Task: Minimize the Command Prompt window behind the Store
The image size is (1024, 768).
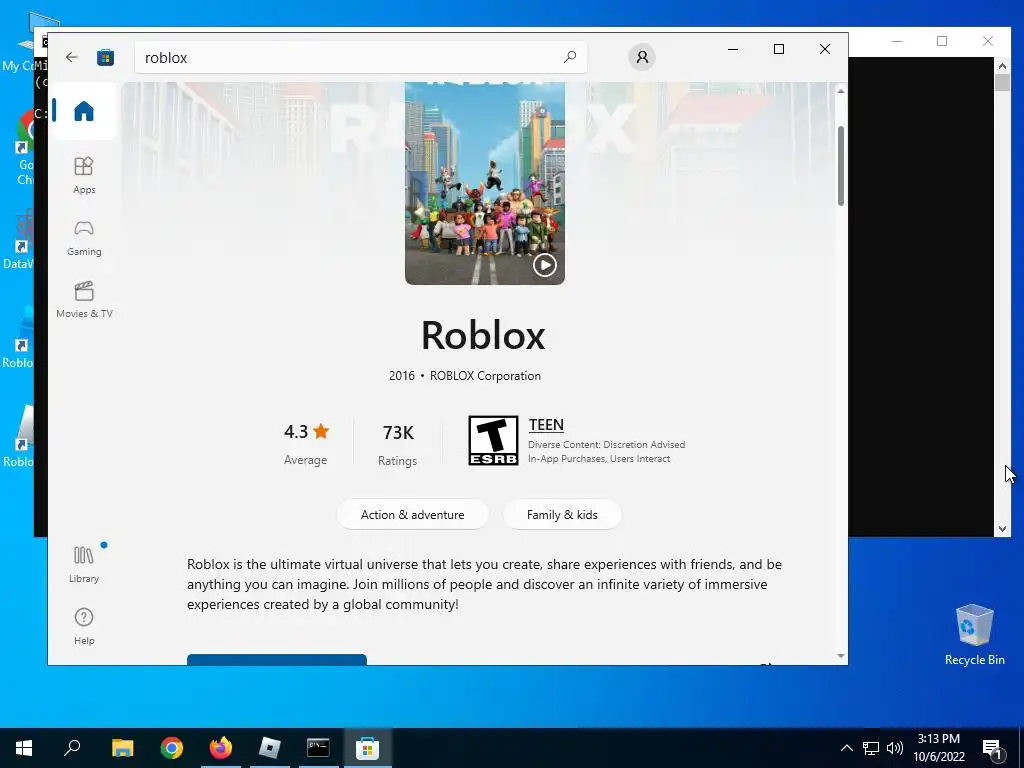Action: 897,41
